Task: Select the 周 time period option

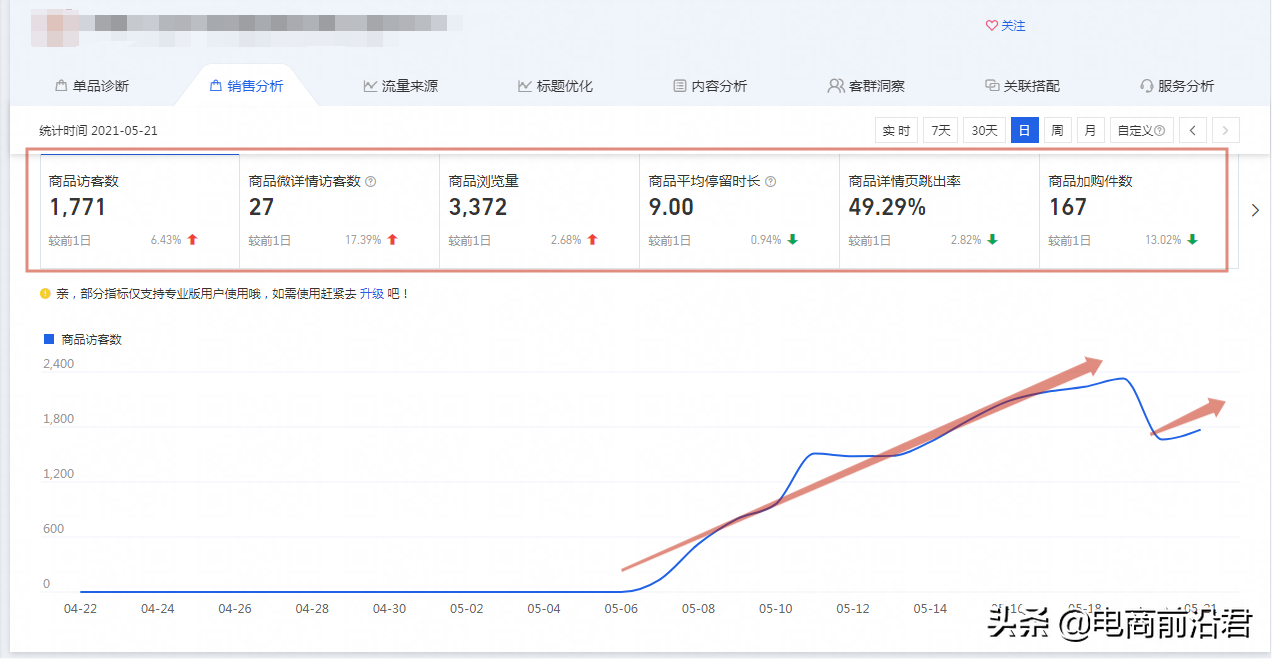Action: click(1057, 130)
